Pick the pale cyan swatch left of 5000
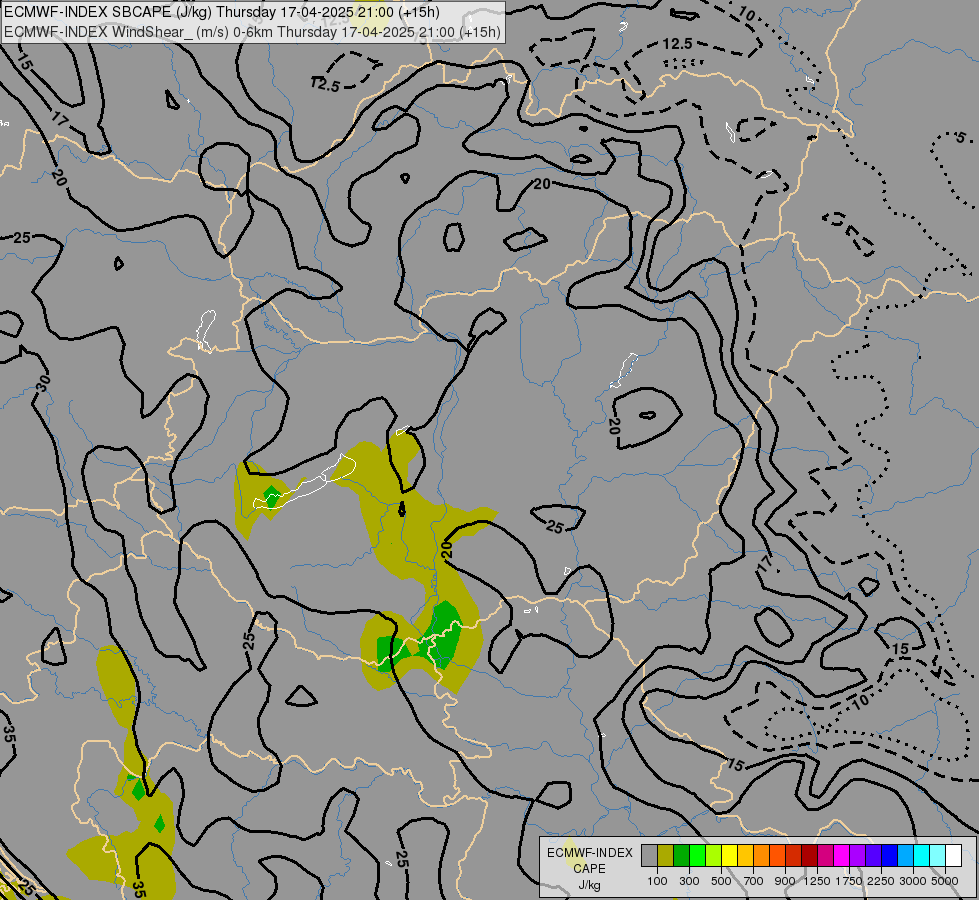The width and height of the screenshot is (979, 900). tap(938, 855)
